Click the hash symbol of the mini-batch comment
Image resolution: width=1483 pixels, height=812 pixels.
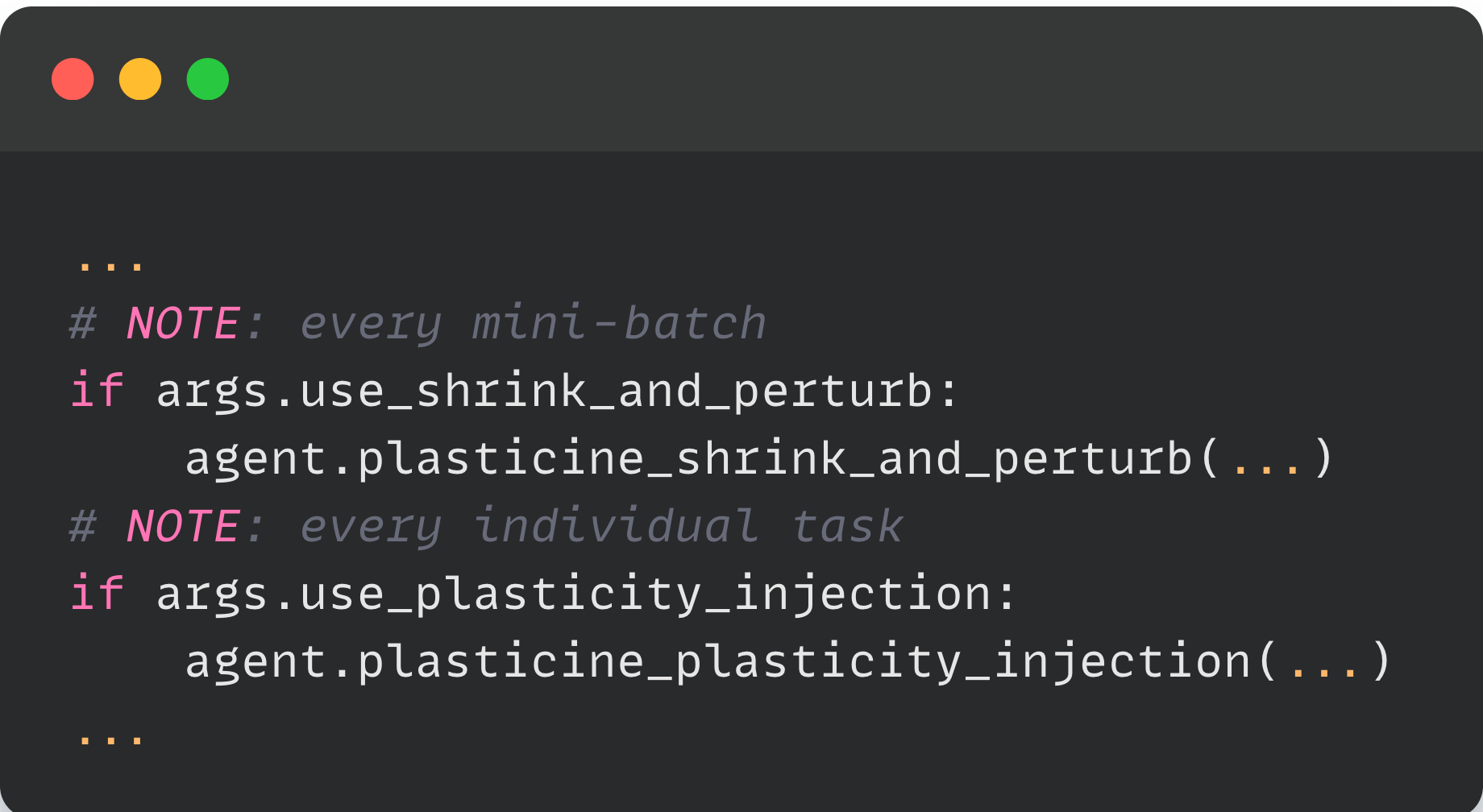(82, 324)
